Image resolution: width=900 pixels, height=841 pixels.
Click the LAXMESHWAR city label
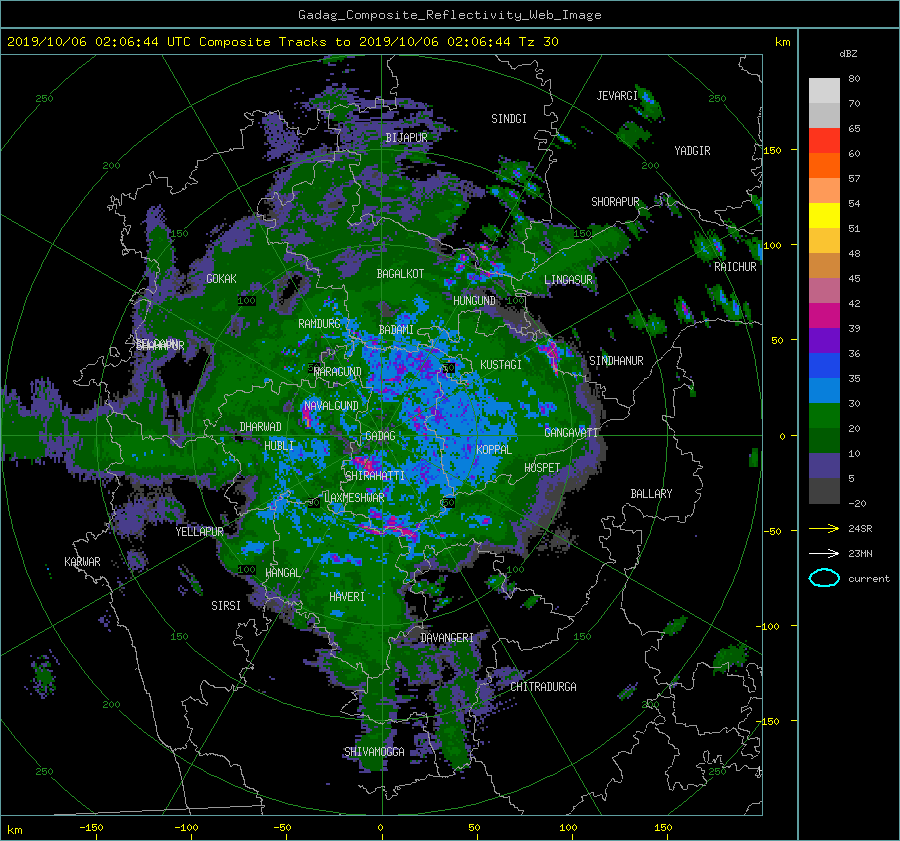pos(354,498)
